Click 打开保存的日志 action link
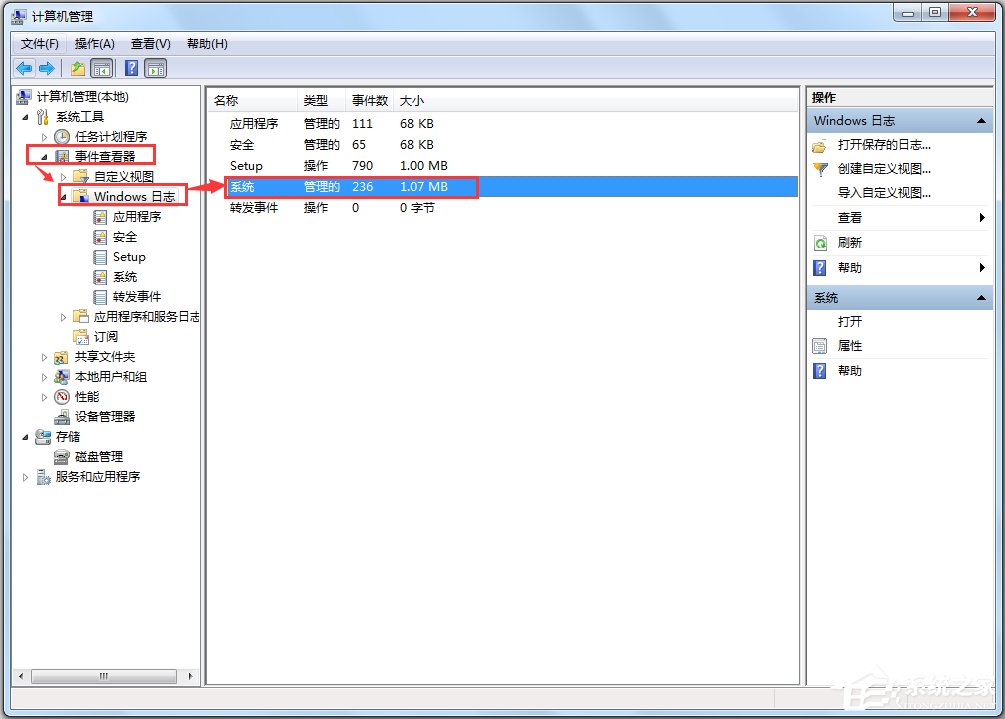The height and width of the screenshot is (719, 1005). tap(884, 145)
